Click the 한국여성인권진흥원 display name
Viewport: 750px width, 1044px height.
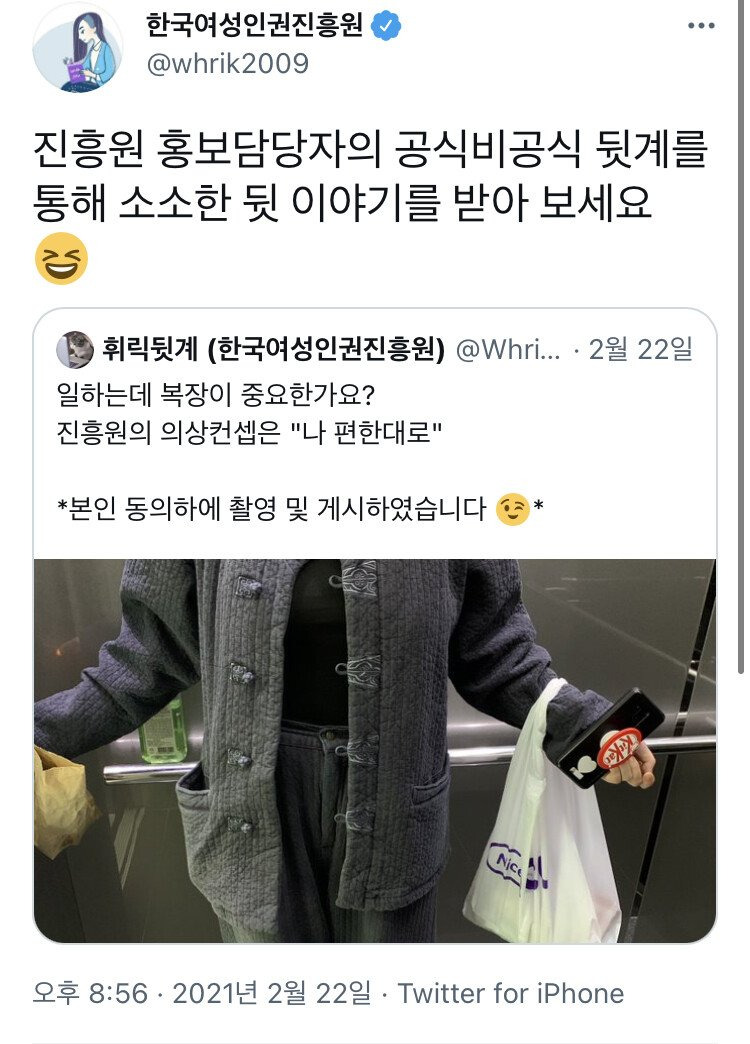click(x=255, y=25)
